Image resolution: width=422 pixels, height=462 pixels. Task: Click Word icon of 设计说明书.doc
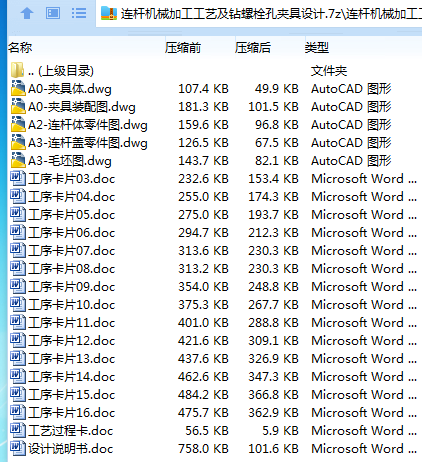point(18,448)
